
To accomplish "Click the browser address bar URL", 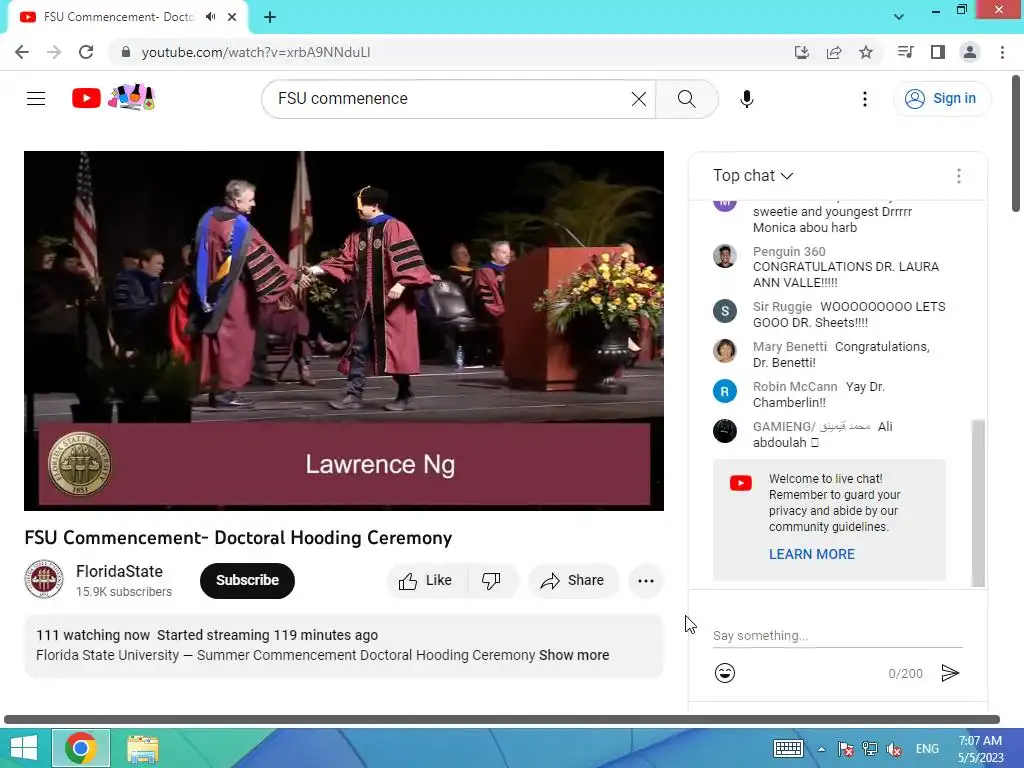I will 256,52.
